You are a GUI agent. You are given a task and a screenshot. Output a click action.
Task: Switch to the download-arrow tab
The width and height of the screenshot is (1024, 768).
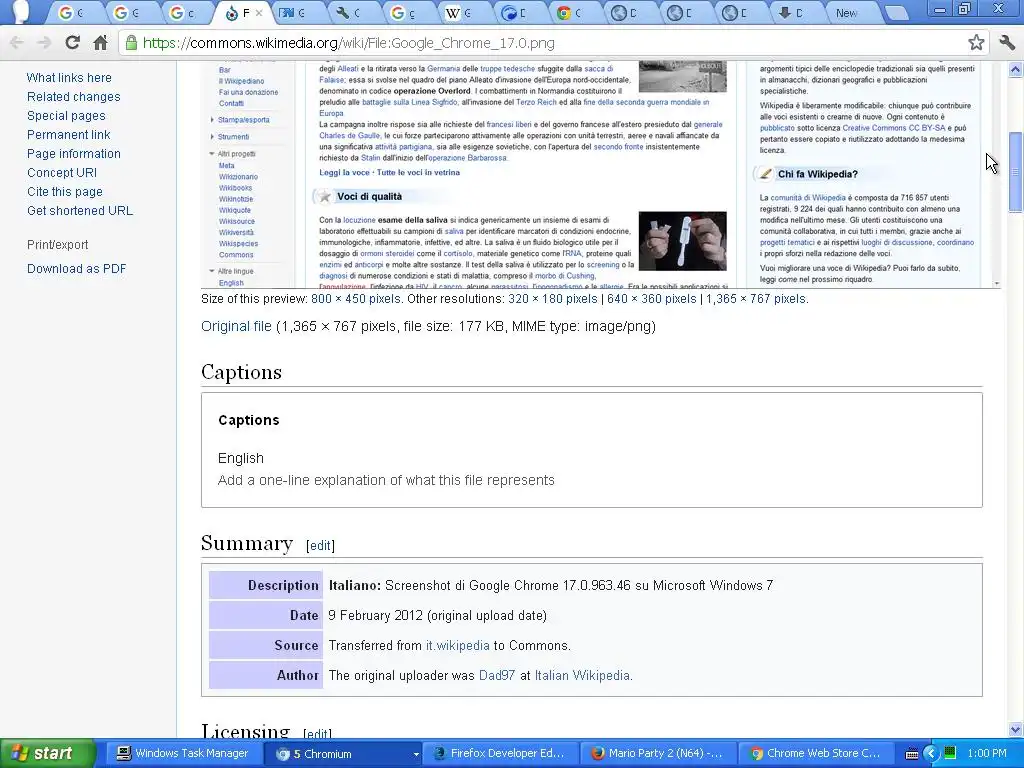(x=793, y=12)
